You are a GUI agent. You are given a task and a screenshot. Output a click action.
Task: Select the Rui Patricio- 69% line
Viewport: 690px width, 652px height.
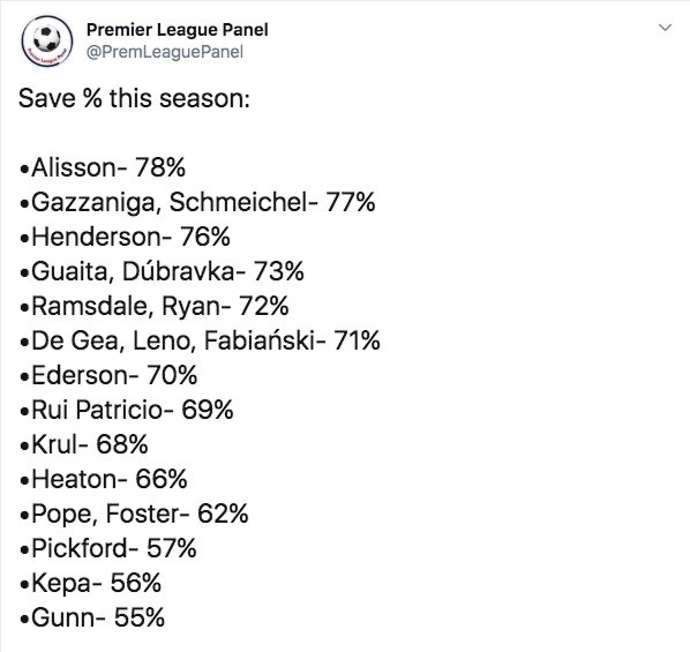[127, 410]
